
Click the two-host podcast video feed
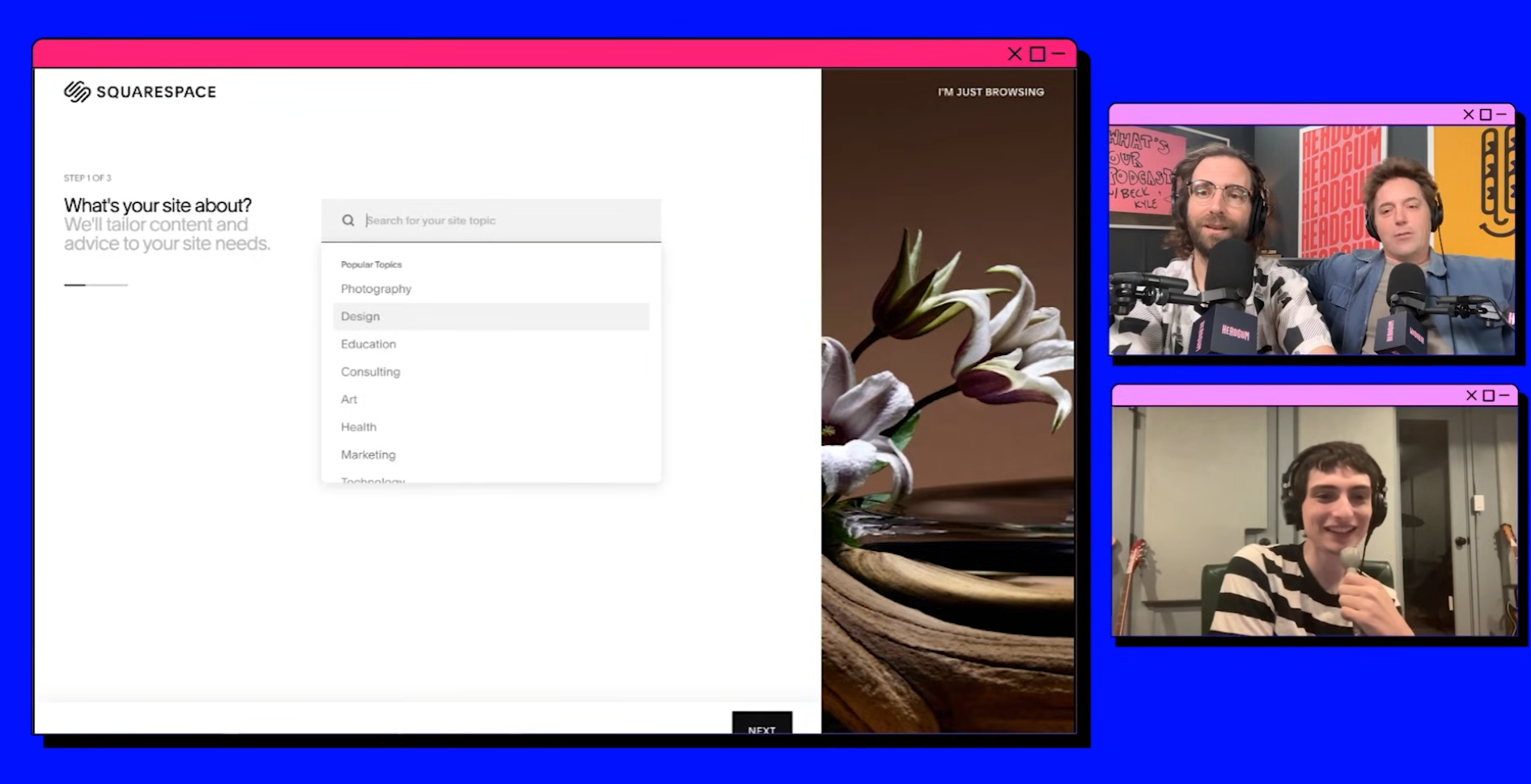(x=1312, y=240)
